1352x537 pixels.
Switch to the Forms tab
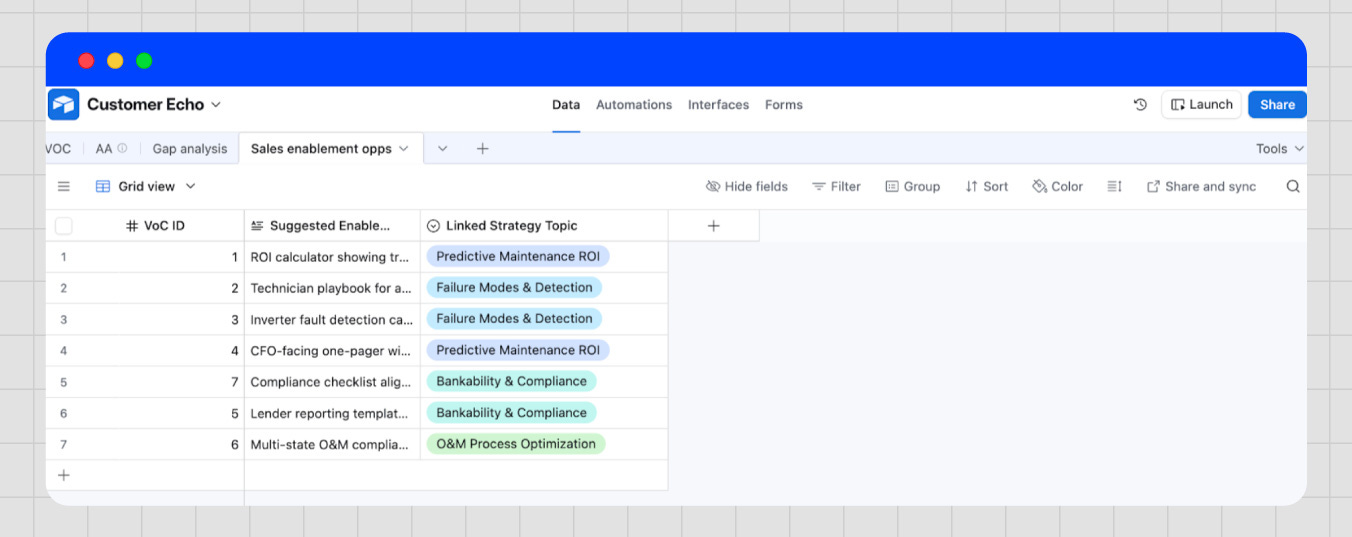(784, 104)
